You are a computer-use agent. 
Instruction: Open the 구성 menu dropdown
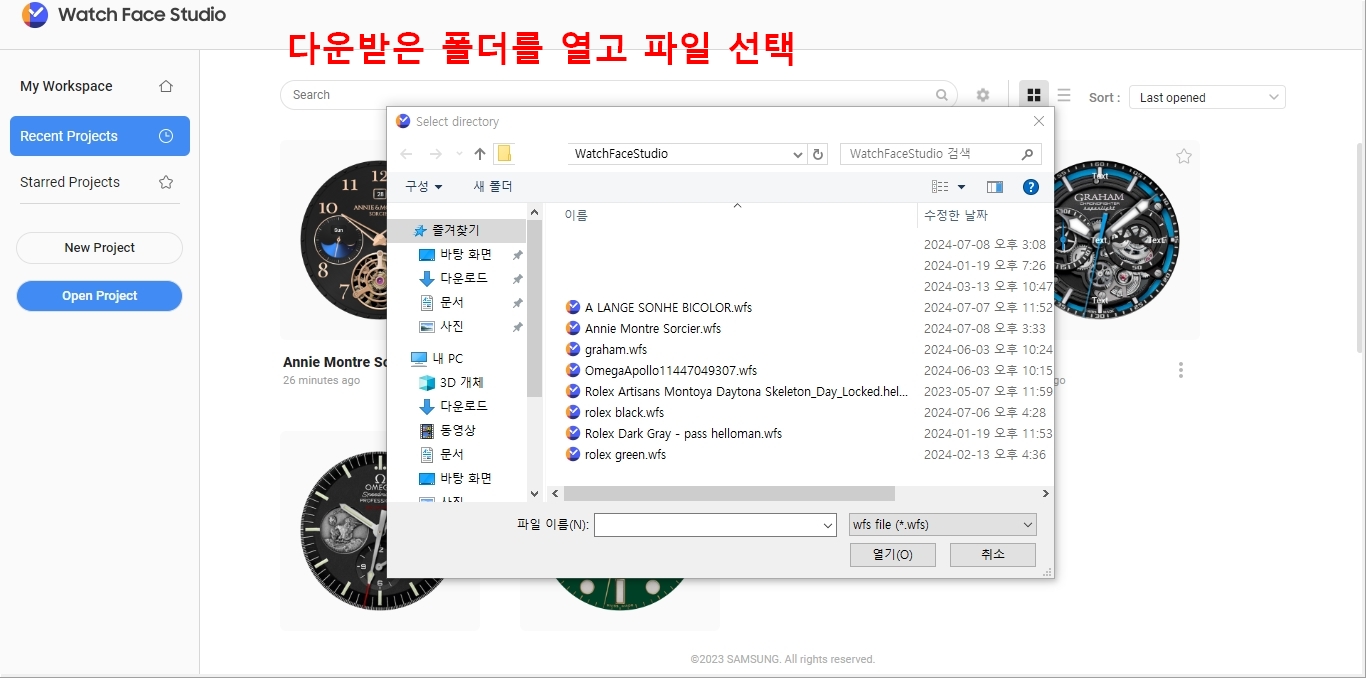424,187
